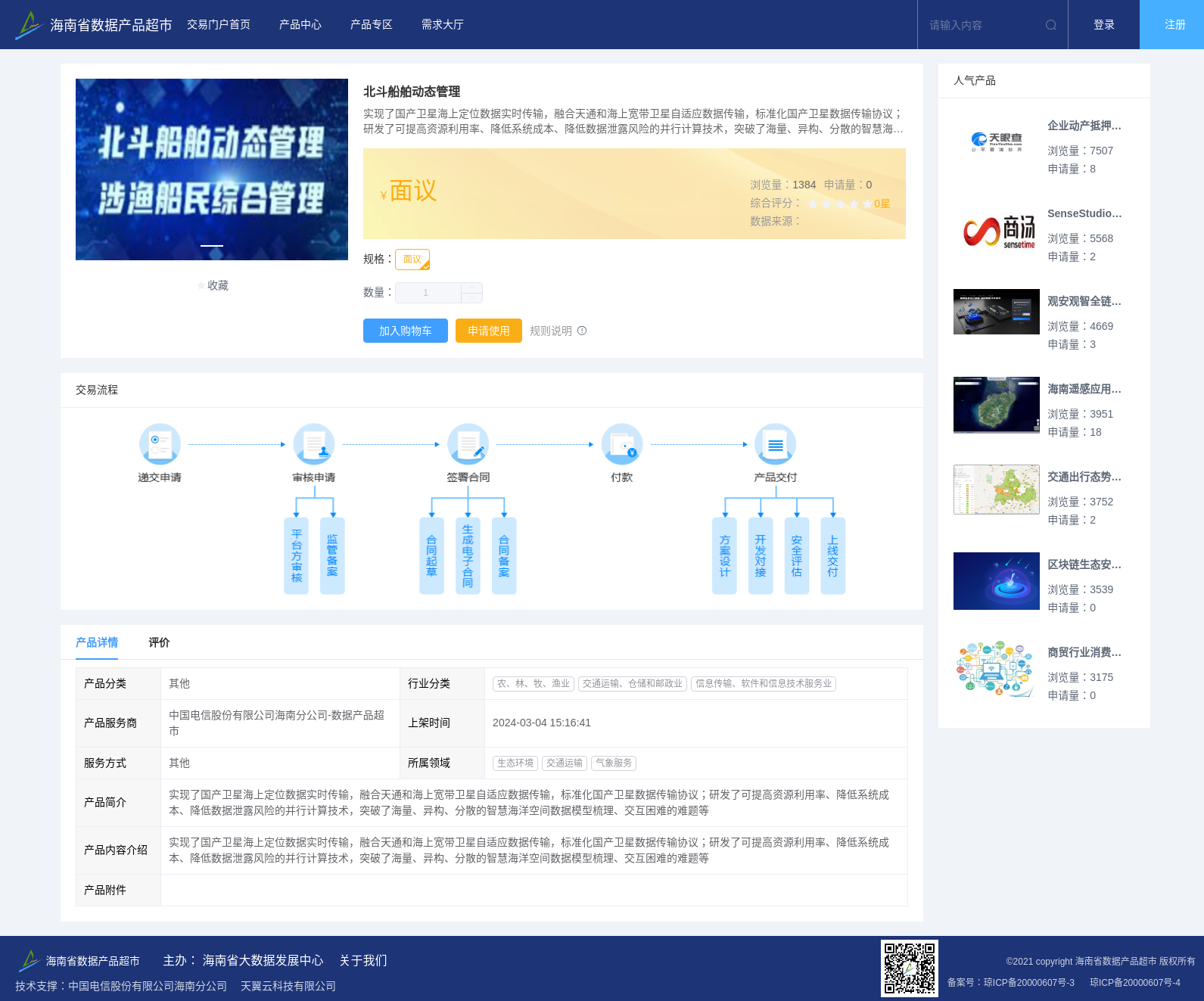
Task: Increase quantity with the up stepper arrow
Action: 472,288
